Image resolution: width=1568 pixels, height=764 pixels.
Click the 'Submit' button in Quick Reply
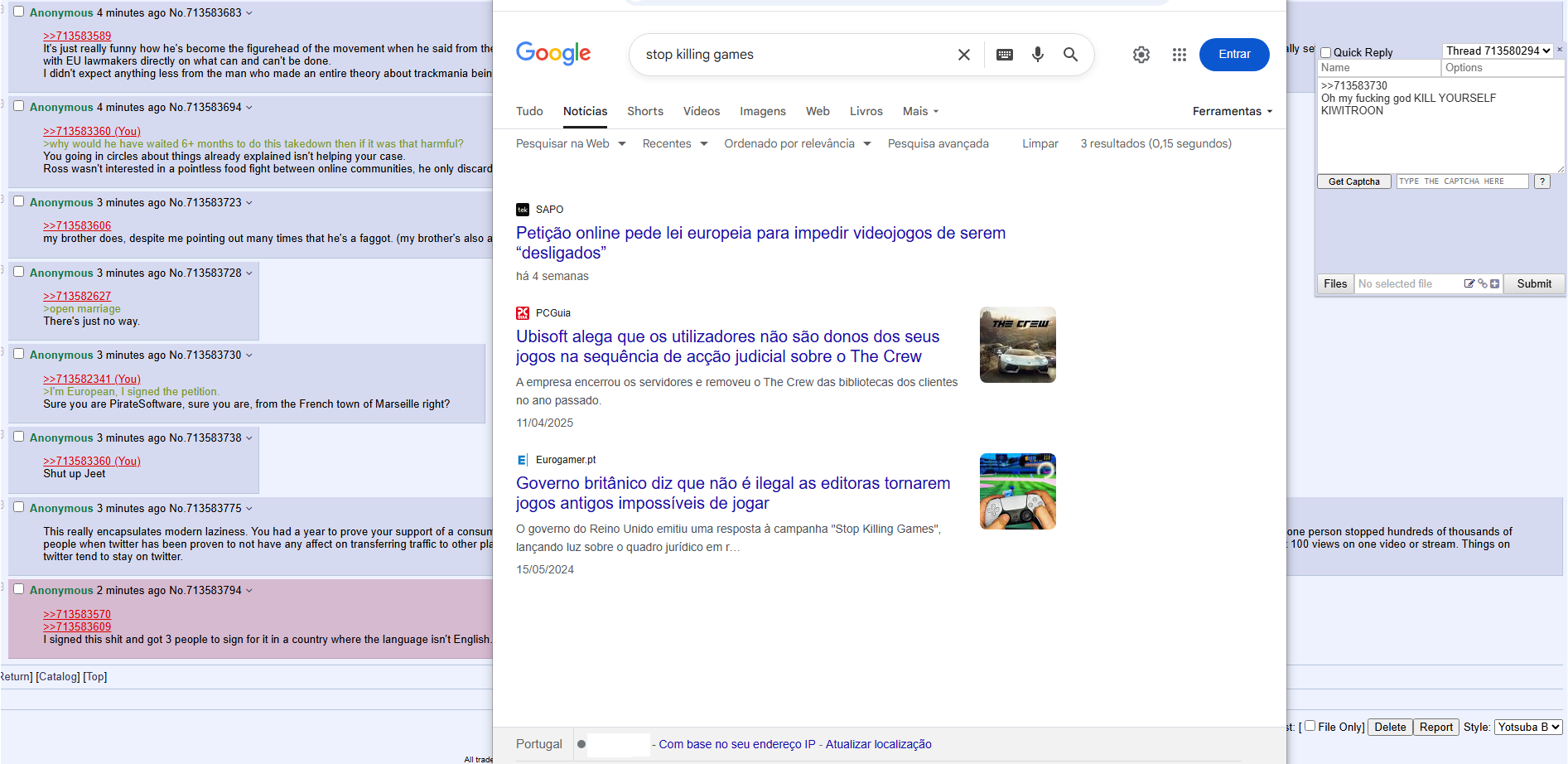pyautogui.click(x=1534, y=283)
